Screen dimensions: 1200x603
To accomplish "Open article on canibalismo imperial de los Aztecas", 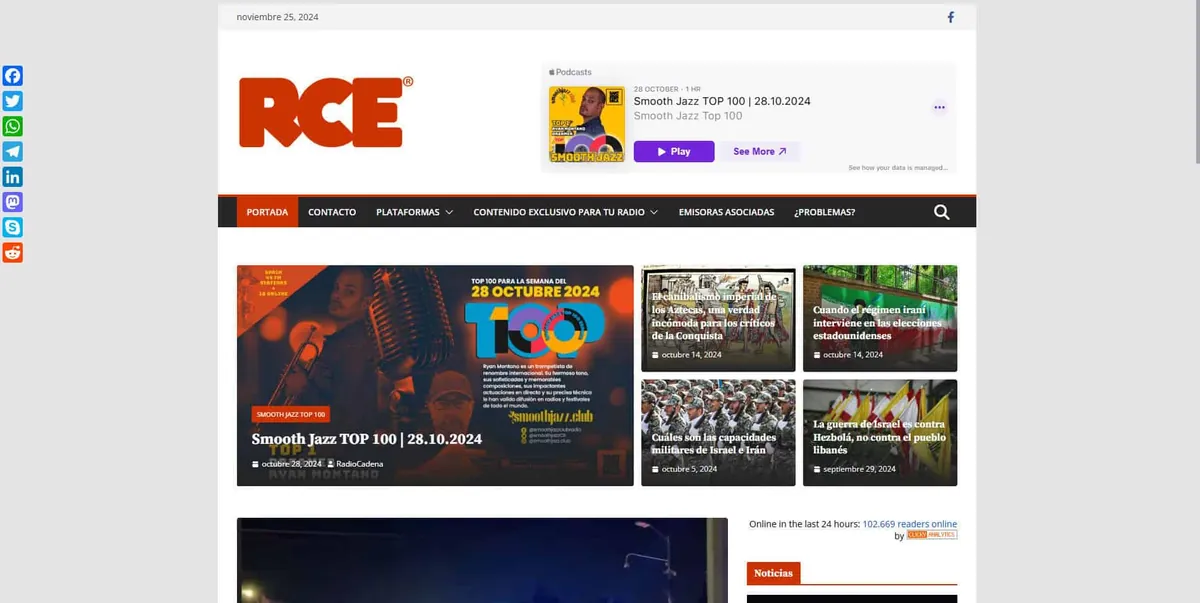I will click(x=714, y=316).
